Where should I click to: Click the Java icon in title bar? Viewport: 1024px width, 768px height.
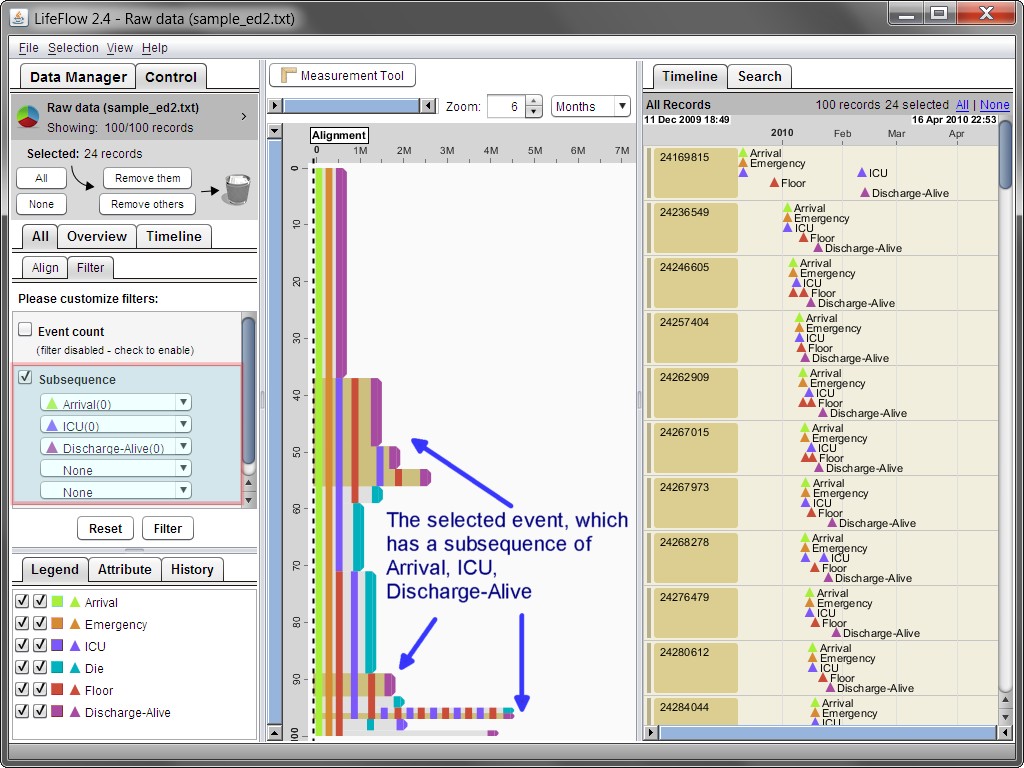click(x=18, y=17)
